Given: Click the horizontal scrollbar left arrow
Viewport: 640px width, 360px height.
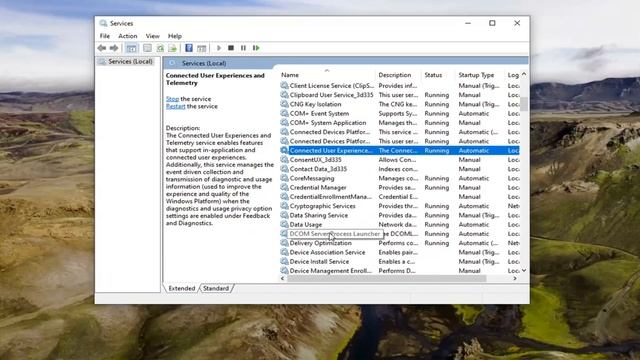Looking at the screenshot, I should (x=283, y=278).
